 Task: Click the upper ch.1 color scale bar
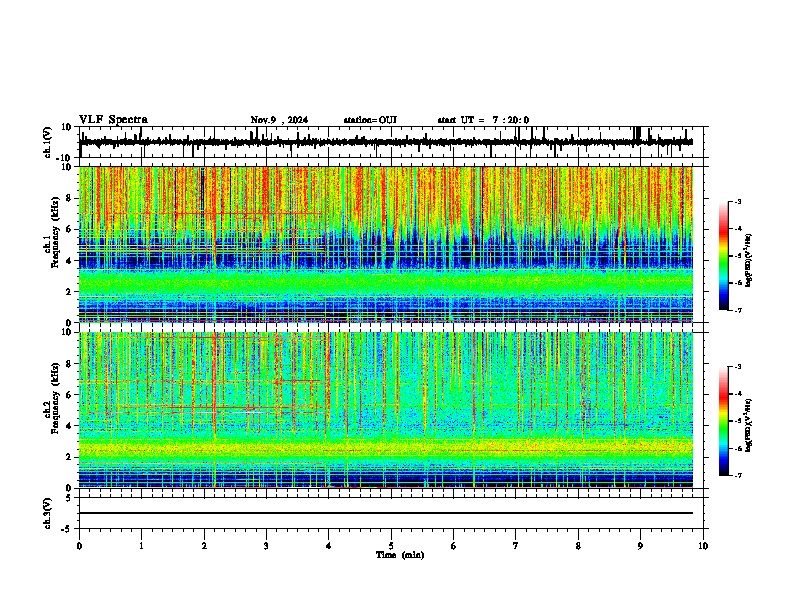(x=723, y=256)
